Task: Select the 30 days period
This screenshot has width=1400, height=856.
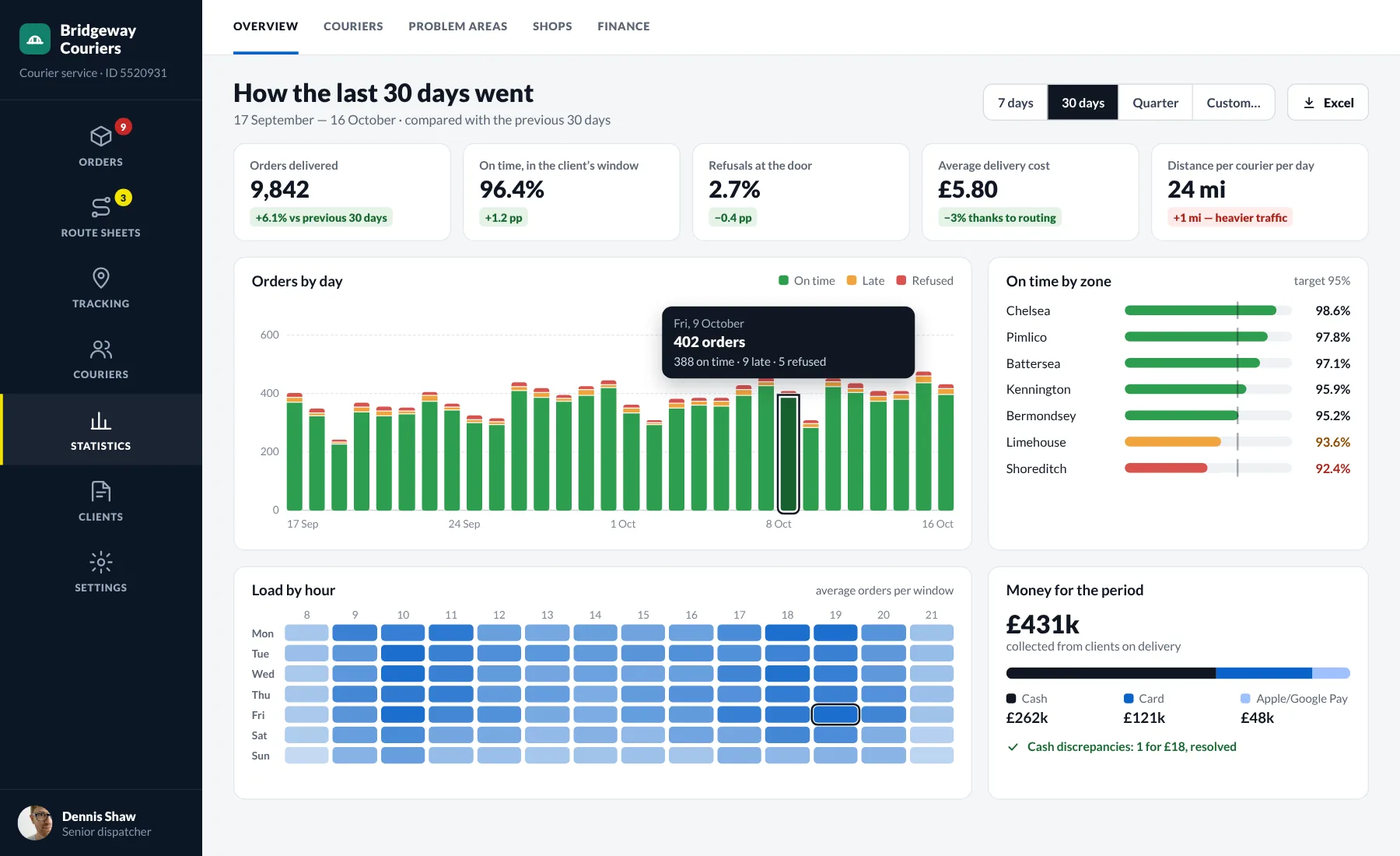Action: click(x=1083, y=103)
